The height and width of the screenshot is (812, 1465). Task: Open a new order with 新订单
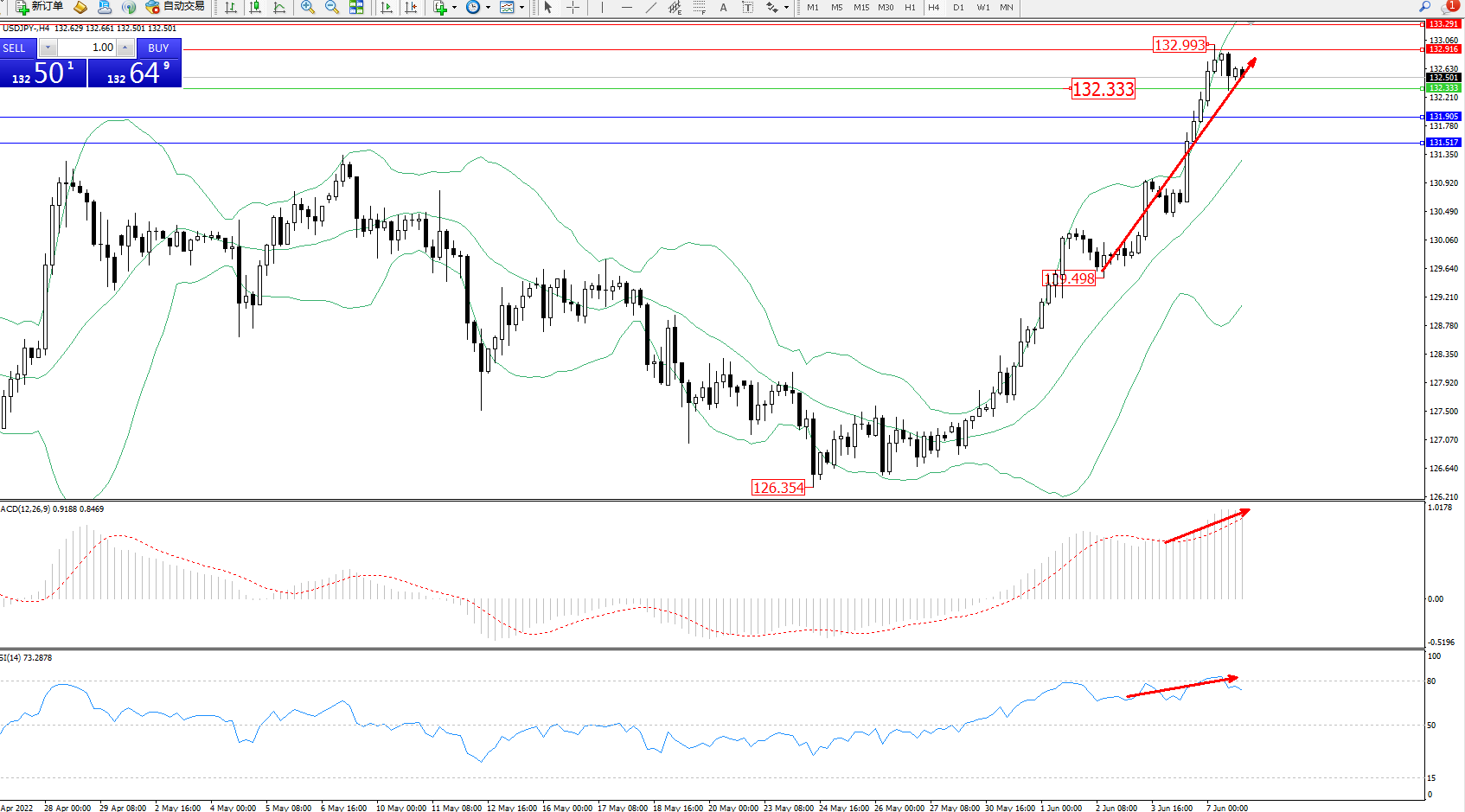[40, 7]
